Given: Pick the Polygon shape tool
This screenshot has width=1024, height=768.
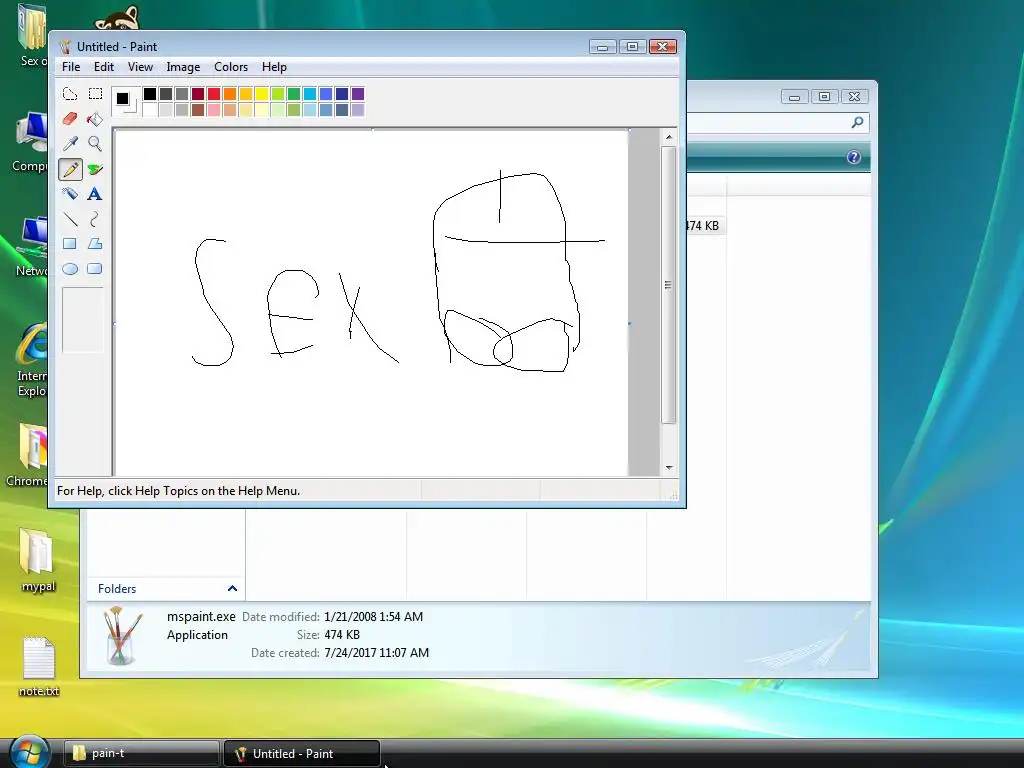Looking at the screenshot, I should (95, 244).
